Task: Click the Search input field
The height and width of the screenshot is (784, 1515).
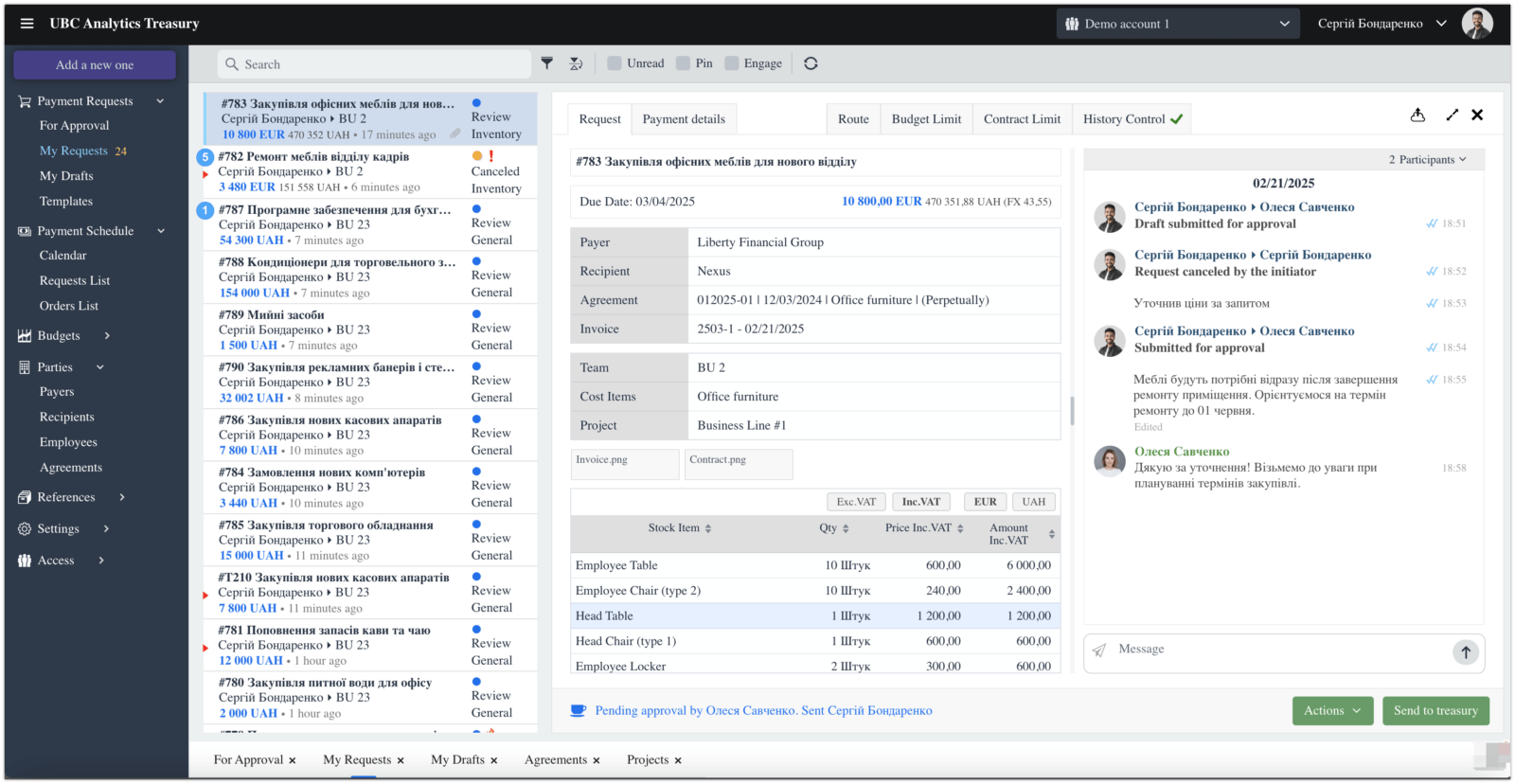Action: click(375, 64)
